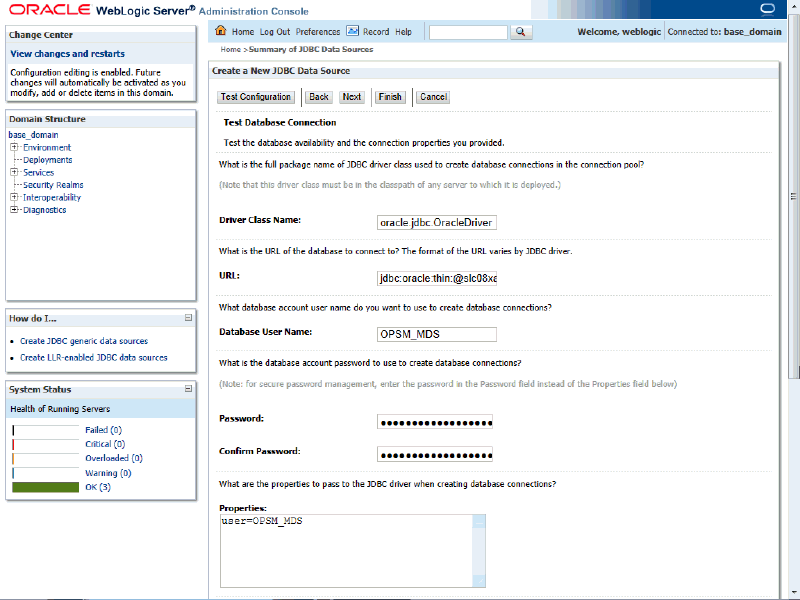Open Help from the toolbar
The width and height of the screenshot is (800, 600).
click(403, 32)
